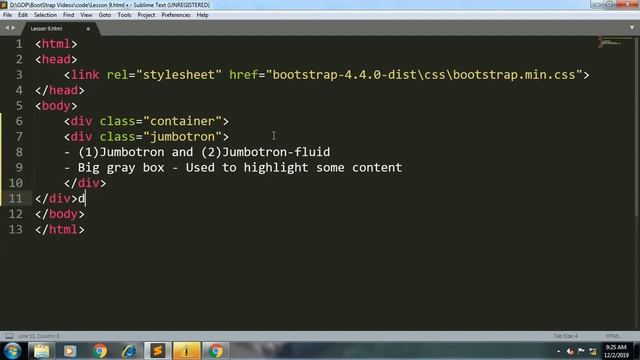Viewport: 640px width, 360px height.
Task: Open the Find menu
Action: 68,15
